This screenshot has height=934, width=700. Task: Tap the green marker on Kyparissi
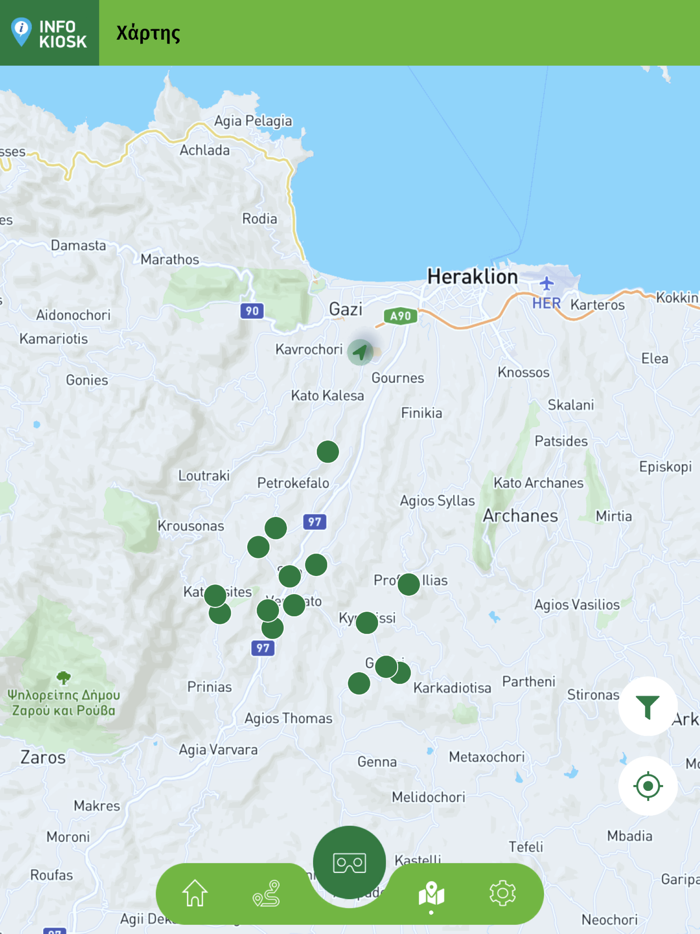[367, 622]
